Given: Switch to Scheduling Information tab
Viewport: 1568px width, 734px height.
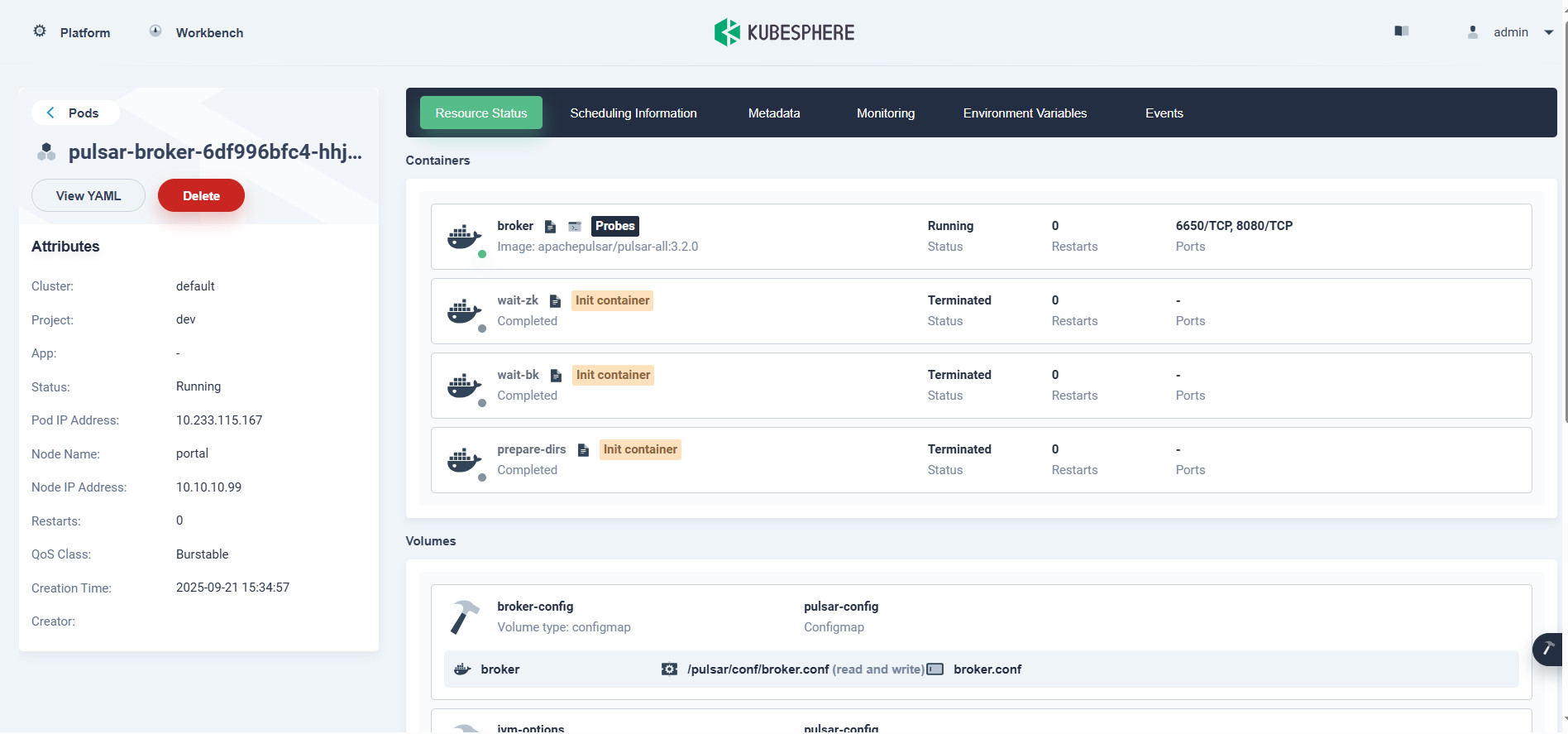Looking at the screenshot, I should pyautogui.click(x=633, y=113).
